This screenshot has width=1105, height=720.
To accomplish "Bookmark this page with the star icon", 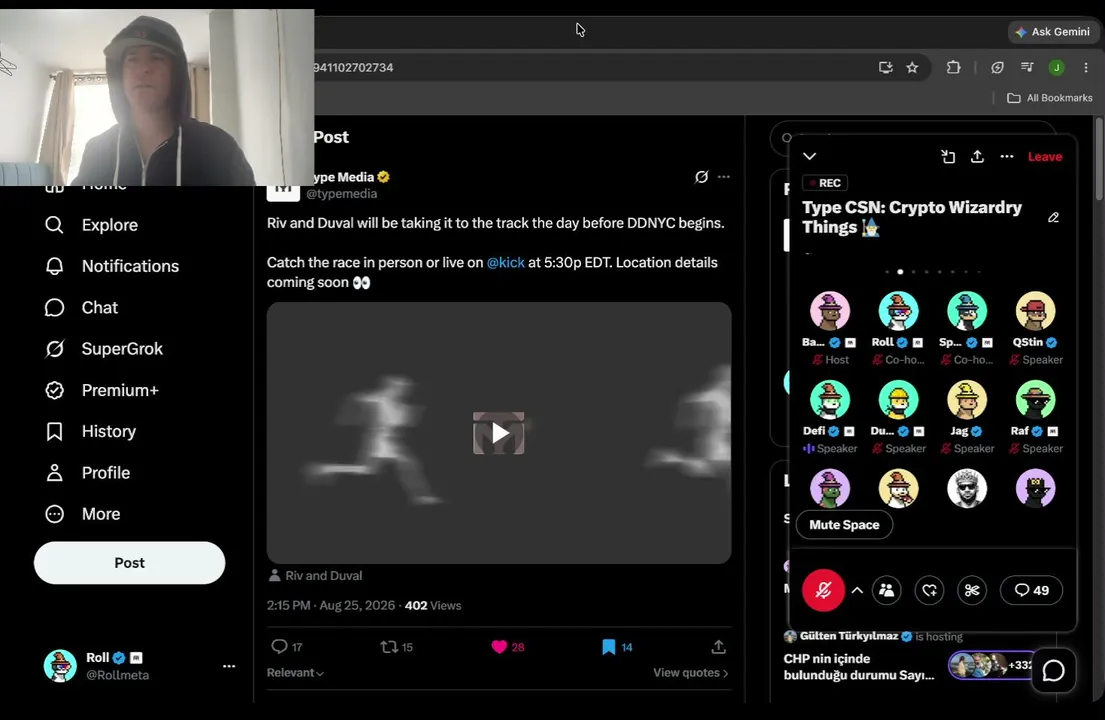I will click(913, 68).
